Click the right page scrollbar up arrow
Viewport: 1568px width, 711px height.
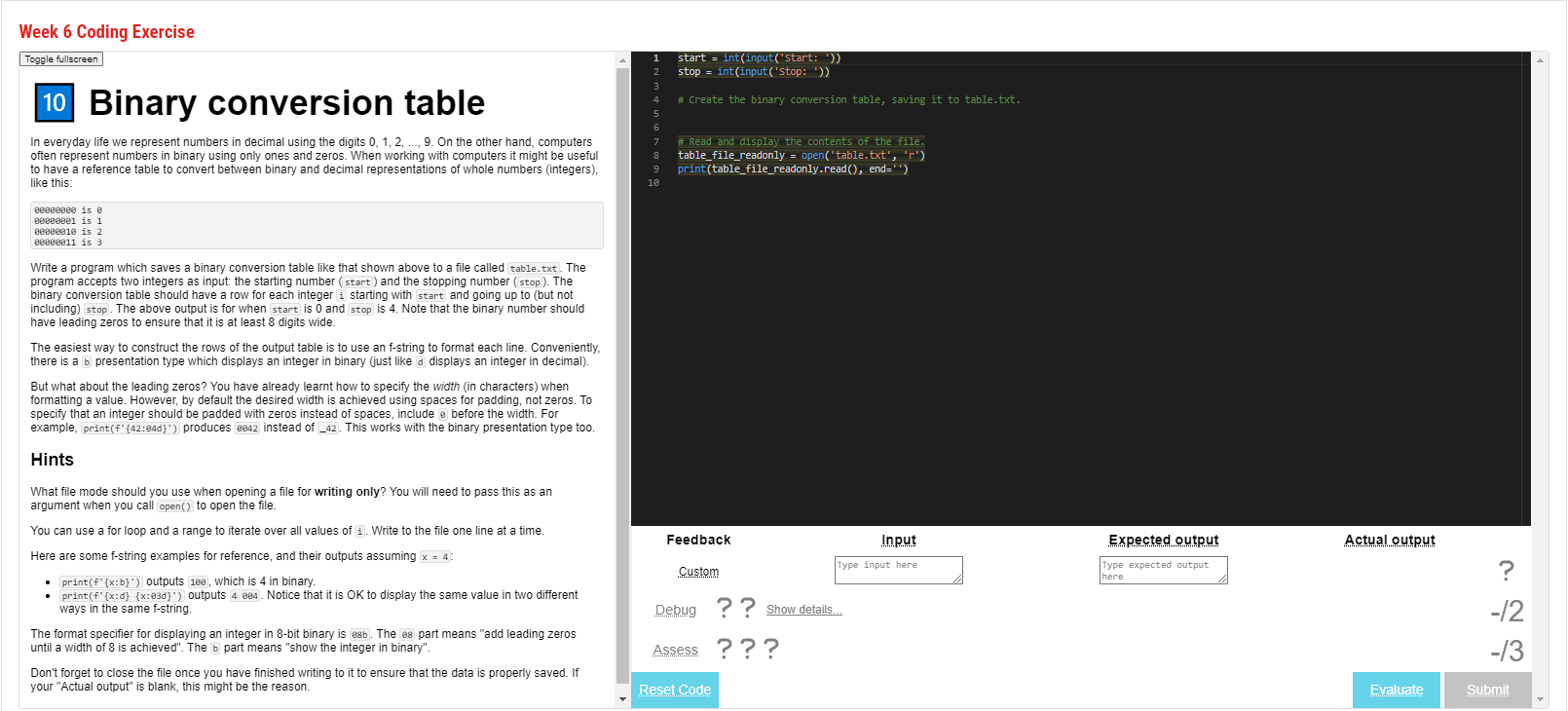[x=1541, y=60]
